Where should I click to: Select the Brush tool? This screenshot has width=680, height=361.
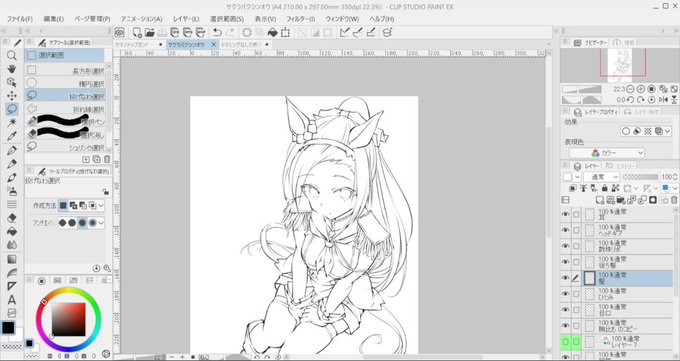tap(12, 177)
